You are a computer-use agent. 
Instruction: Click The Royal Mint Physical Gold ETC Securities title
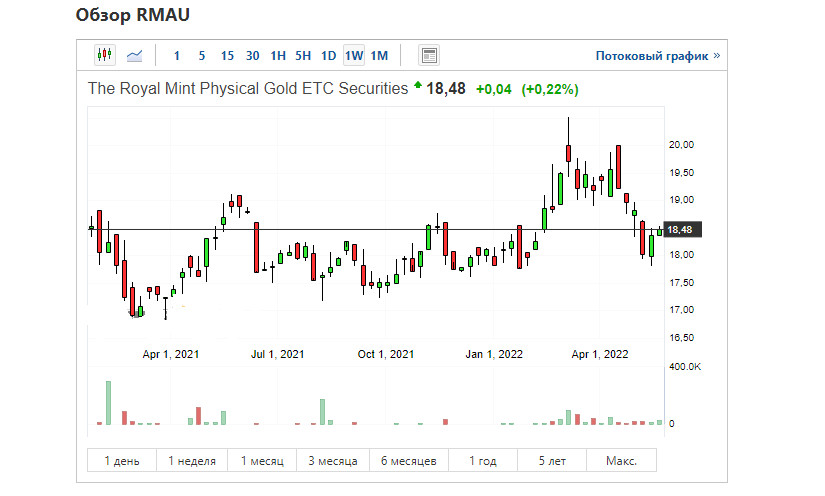248,88
